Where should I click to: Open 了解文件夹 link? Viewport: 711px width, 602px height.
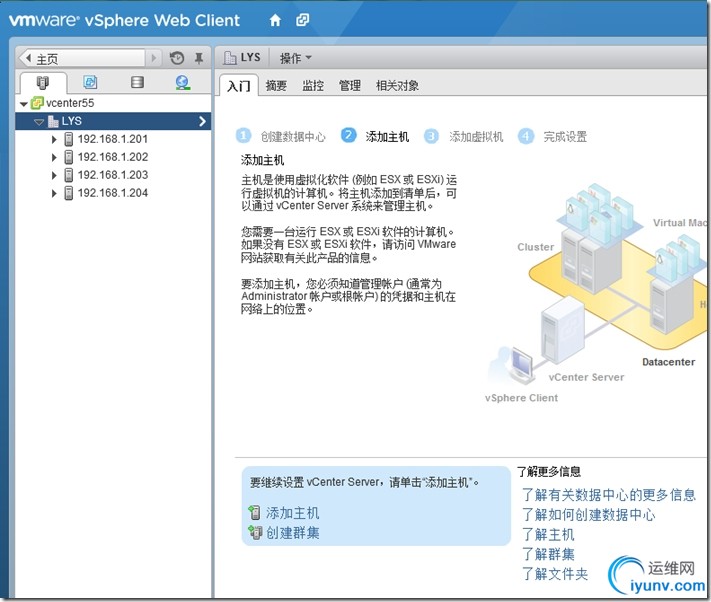click(555, 574)
